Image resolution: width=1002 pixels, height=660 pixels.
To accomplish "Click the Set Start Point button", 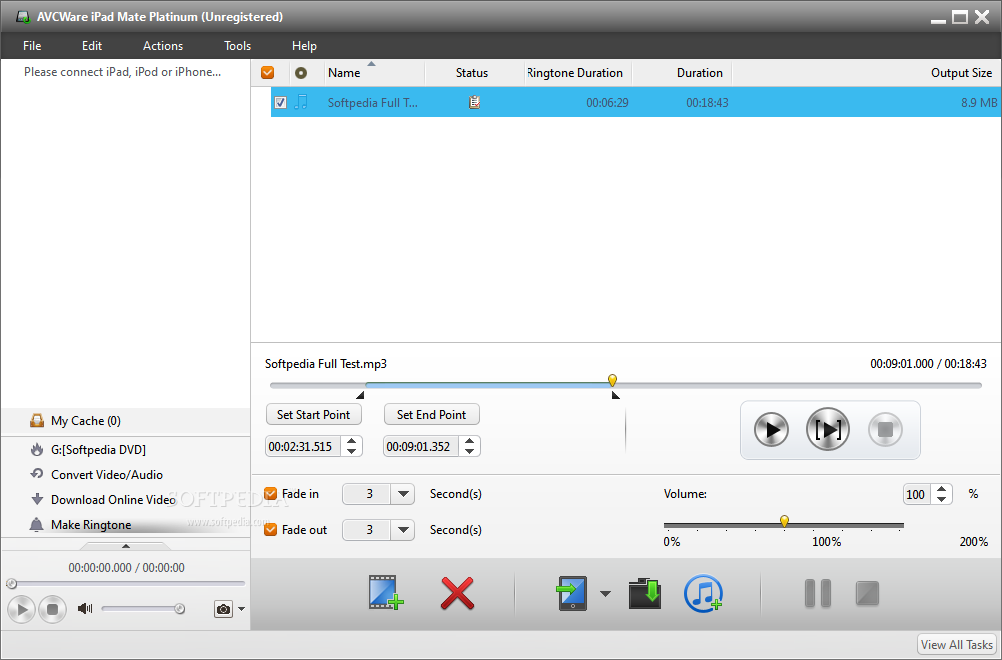I will (314, 415).
